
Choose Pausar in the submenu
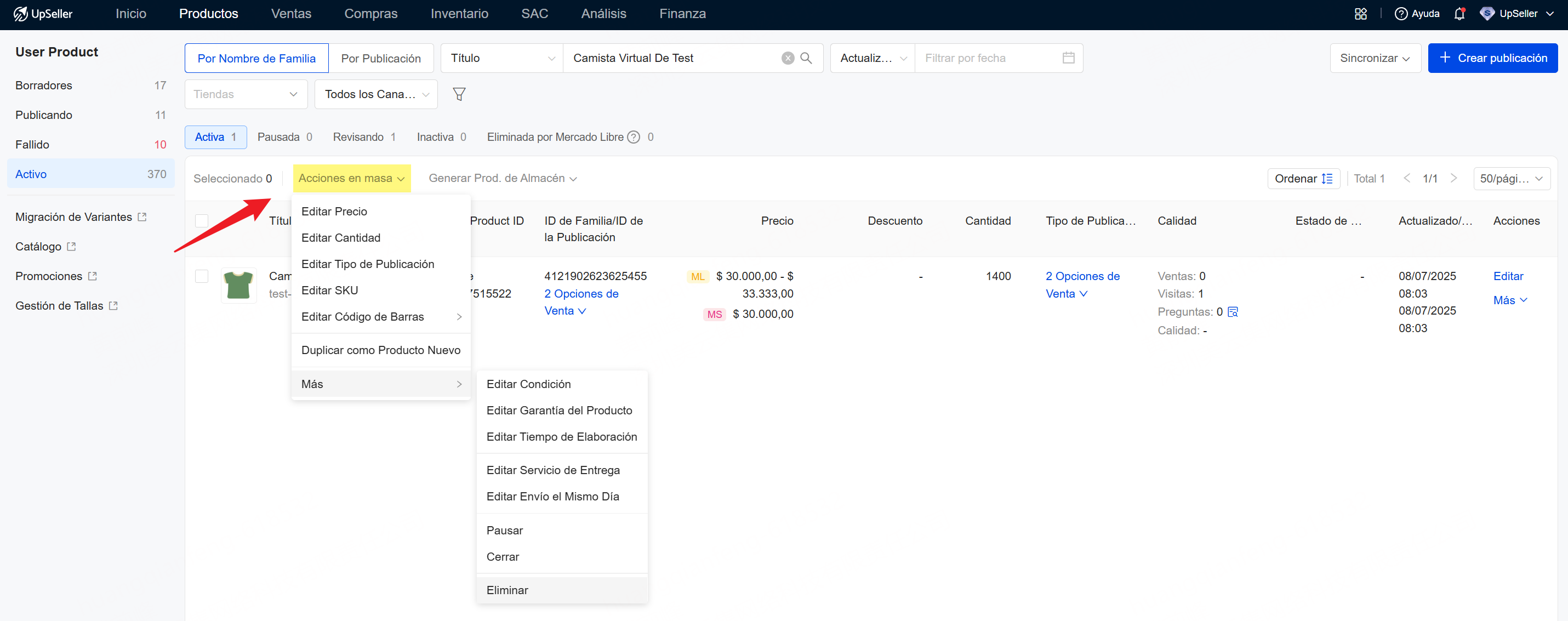coord(562,530)
